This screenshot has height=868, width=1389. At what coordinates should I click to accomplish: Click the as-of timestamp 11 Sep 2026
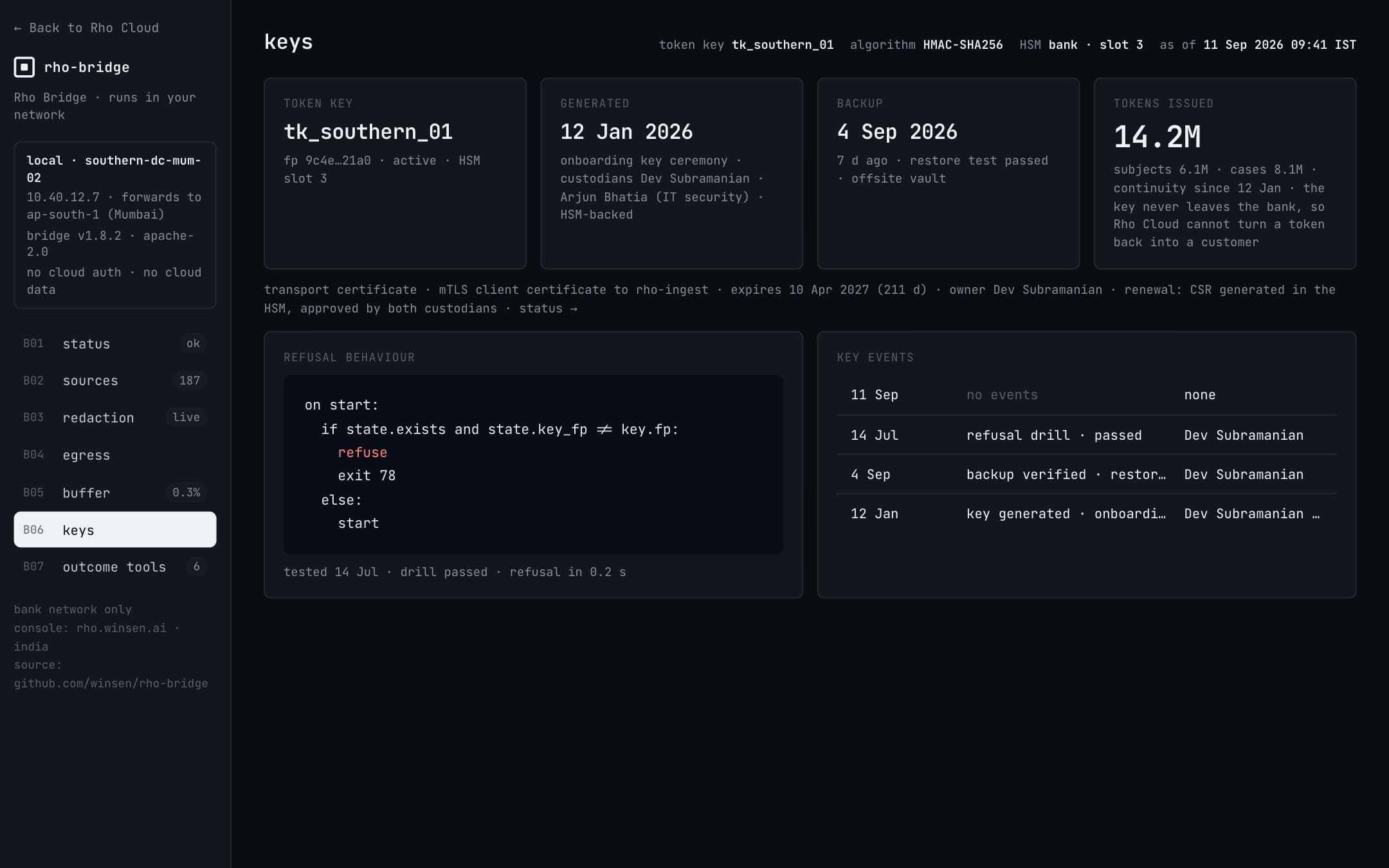click(x=1280, y=45)
